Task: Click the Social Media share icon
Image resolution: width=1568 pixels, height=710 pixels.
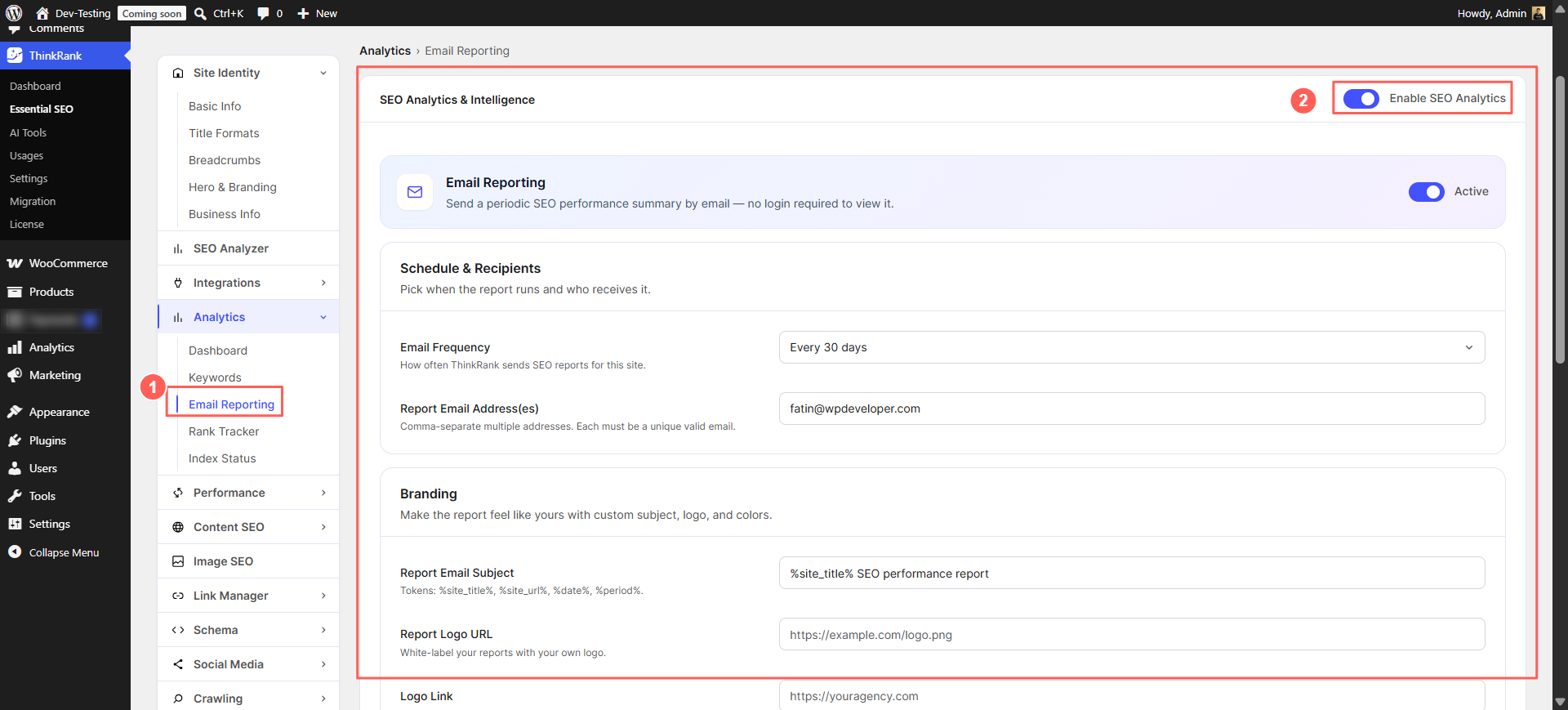Action: (x=178, y=664)
